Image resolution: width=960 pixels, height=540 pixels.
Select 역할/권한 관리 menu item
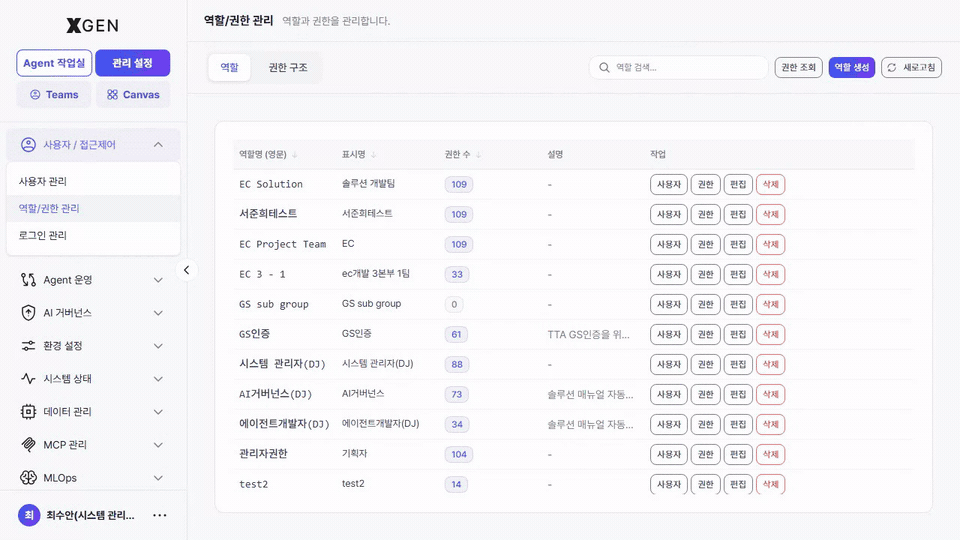93,208
